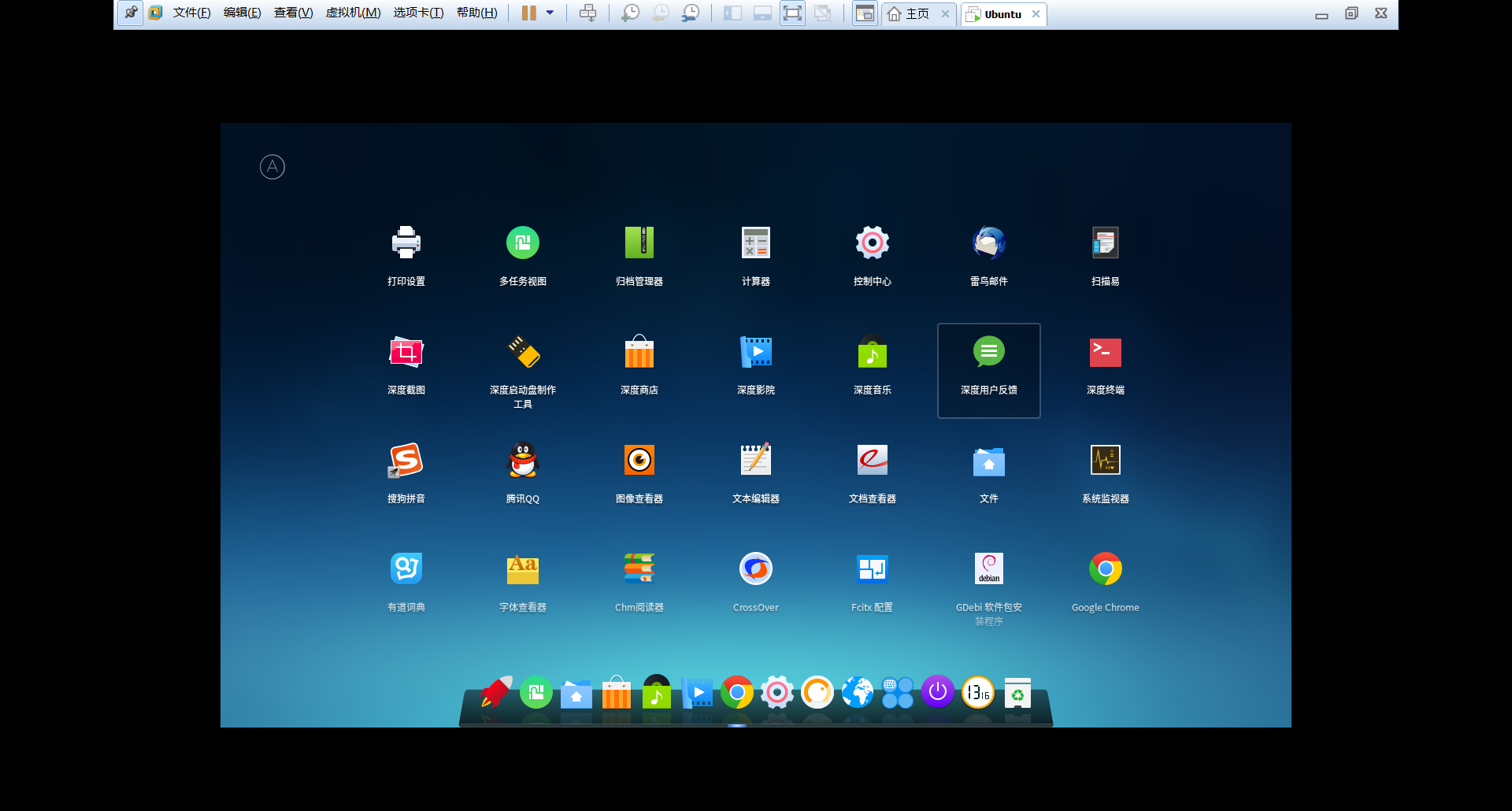
Task: Open the 编辑(E) menu
Action: (x=243, y=13)
